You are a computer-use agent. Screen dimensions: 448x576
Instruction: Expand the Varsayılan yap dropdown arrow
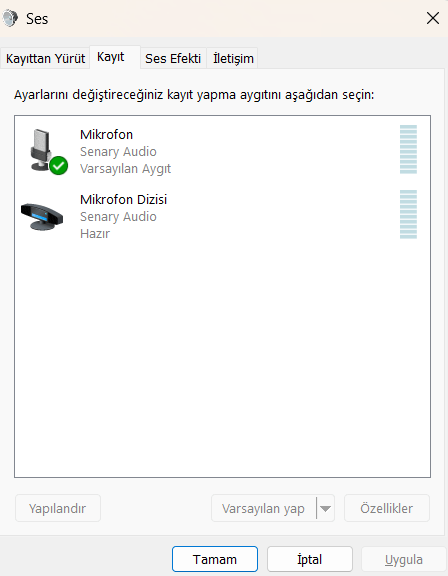tap(325, 508)
